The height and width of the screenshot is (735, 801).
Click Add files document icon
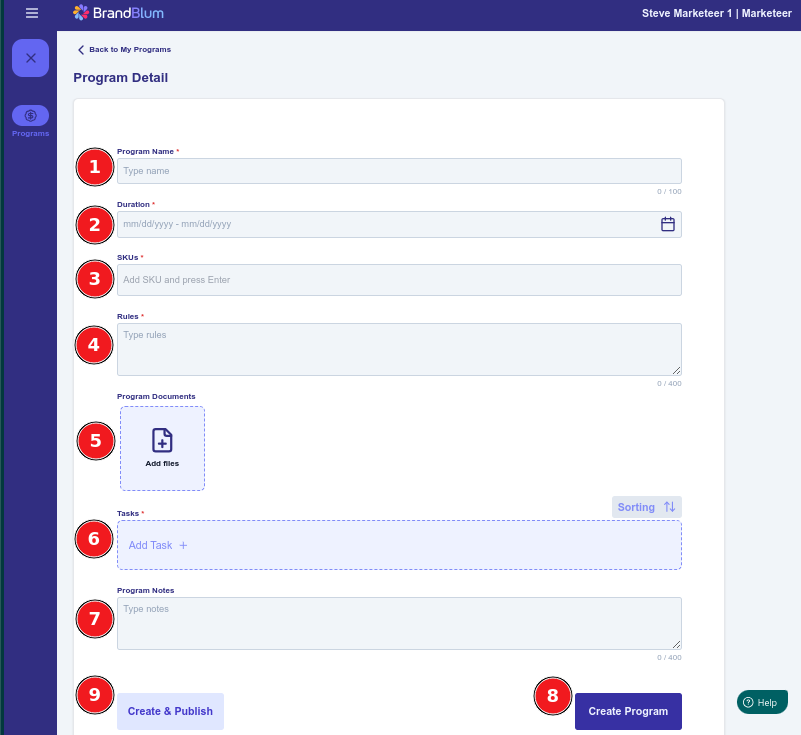pyautogui.click(x=162, y=440)
